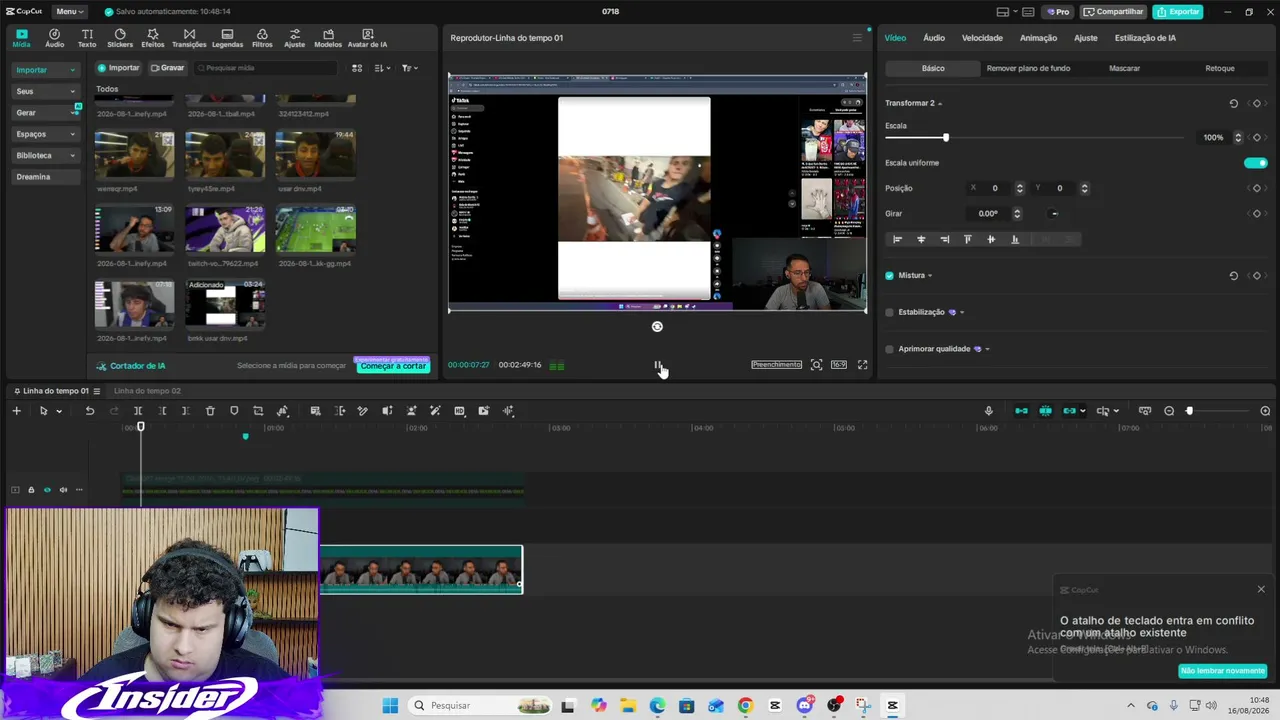The width and height of the screenshot is (1280, 720).
Task: Switch to the Velocidade properties tab
Action: (982, 38)
